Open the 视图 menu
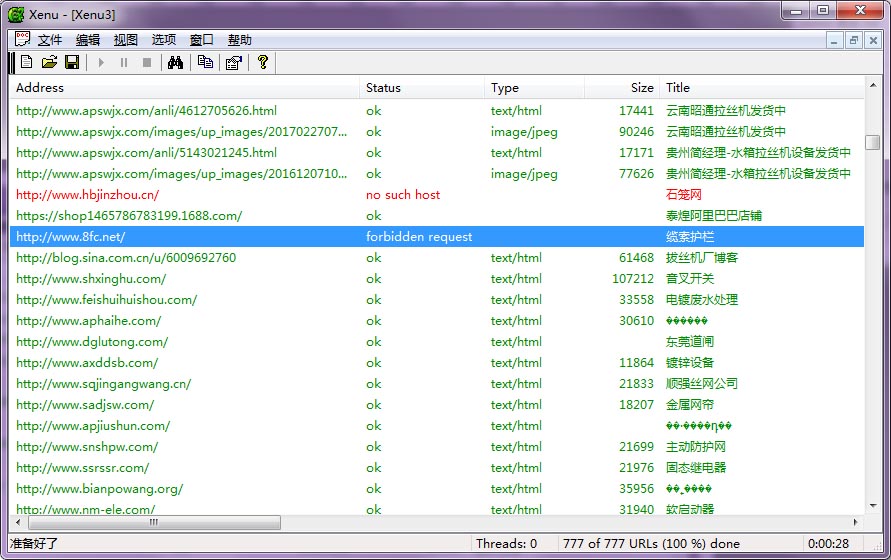This screenshot has width=891, height=560. [126, 40]
